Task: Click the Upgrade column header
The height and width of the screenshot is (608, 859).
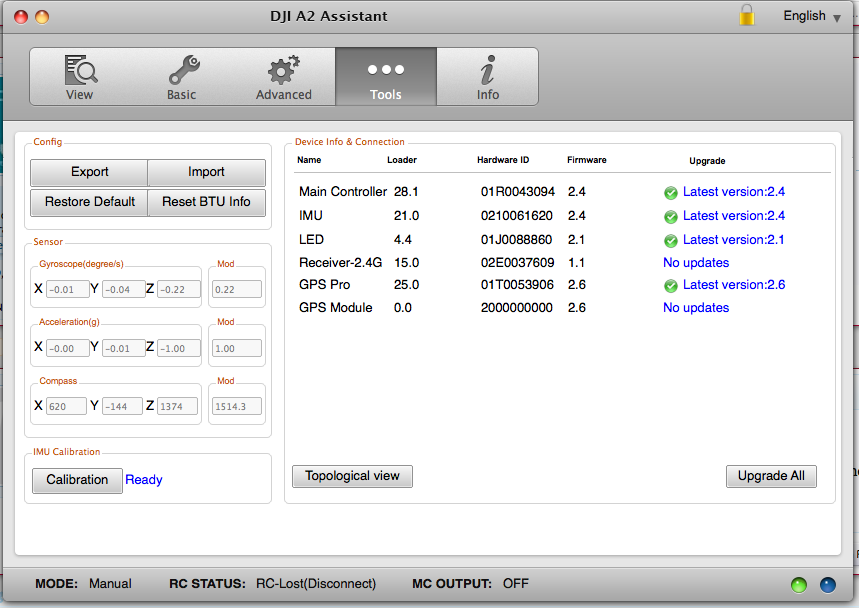Action: tap(707, 161)
